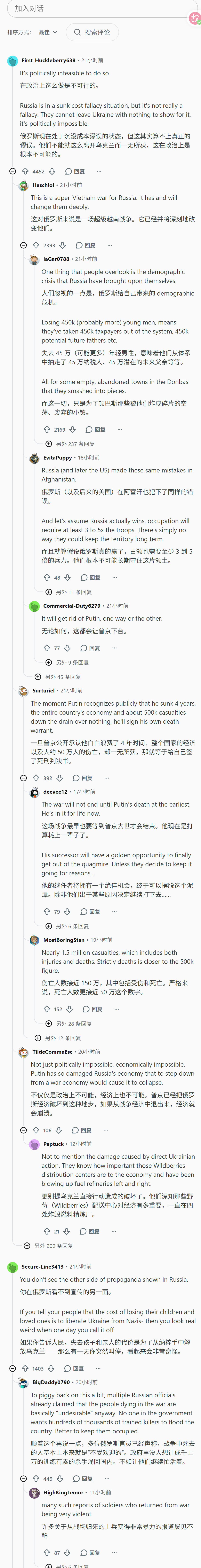This screenshot has height=1568, width=201.
Task: Collapse Haschlol's reply thread
Action: 23,245
